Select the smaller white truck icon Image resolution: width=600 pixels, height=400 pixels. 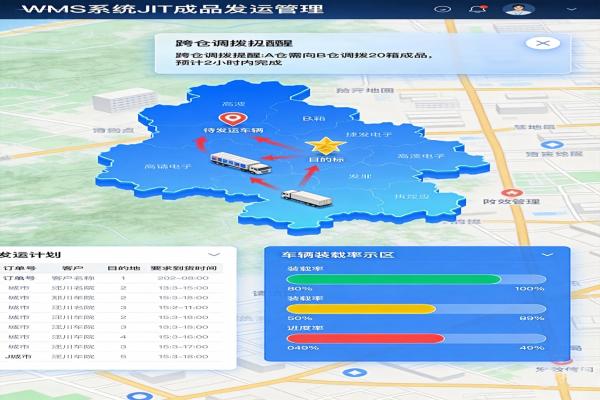pos(307,198)
